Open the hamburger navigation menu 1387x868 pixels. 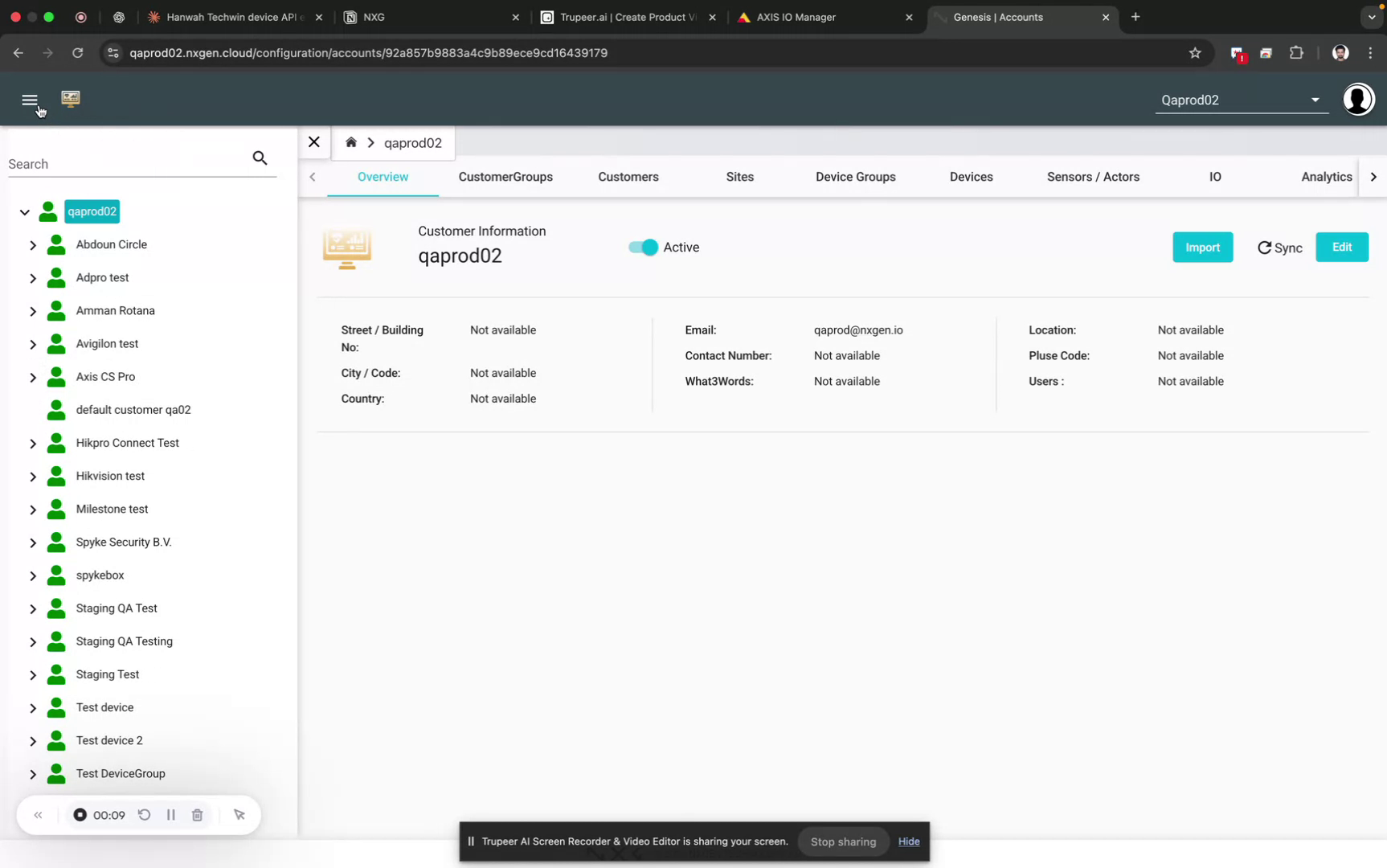31,100
